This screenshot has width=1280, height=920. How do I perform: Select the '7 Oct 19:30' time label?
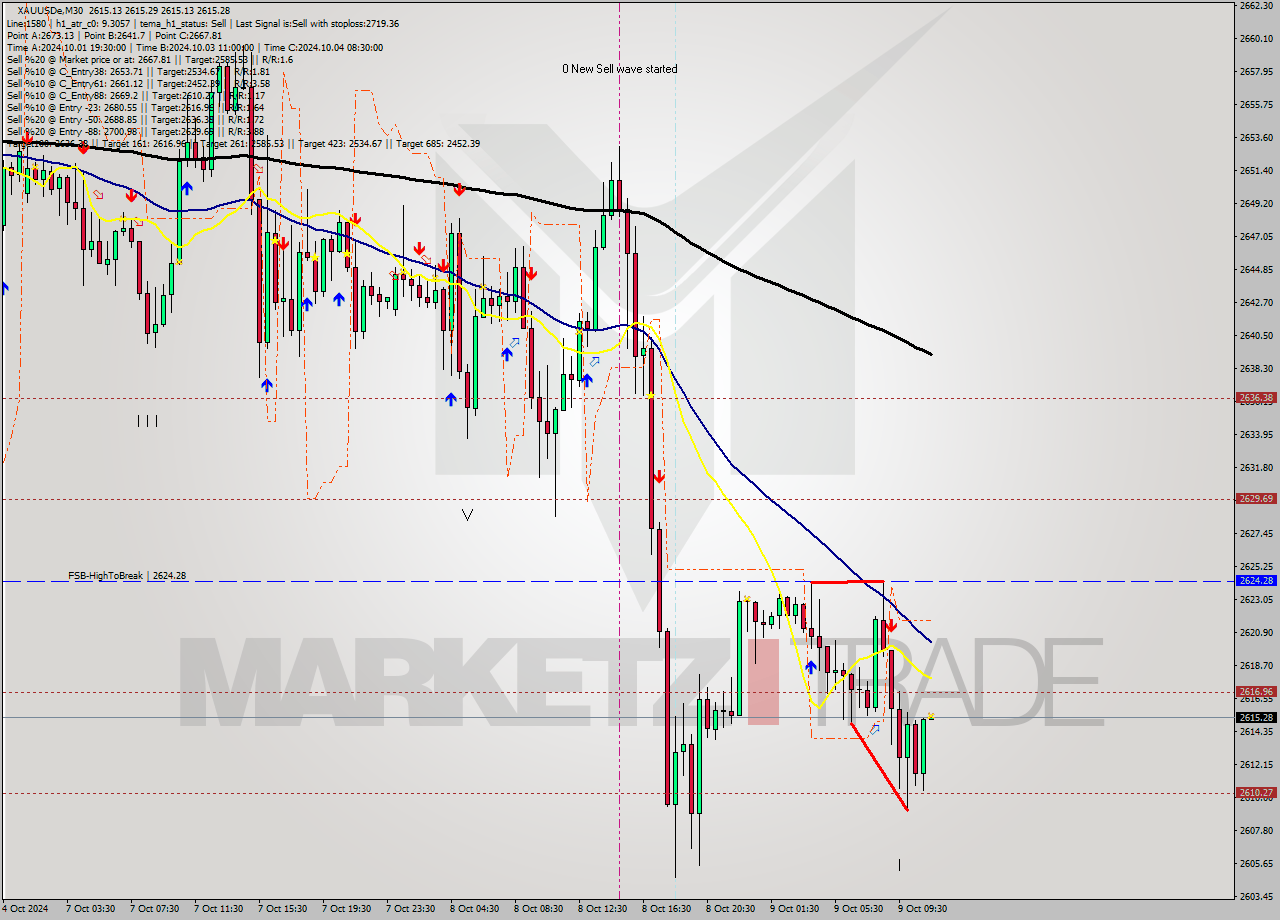click(347, 909)
